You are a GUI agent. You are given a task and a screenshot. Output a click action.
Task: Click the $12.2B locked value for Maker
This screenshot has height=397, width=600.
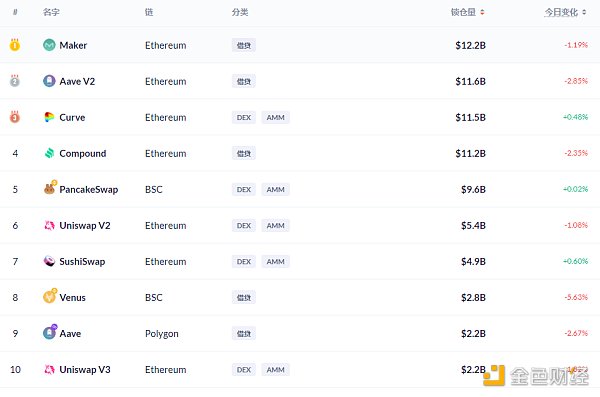470,46
